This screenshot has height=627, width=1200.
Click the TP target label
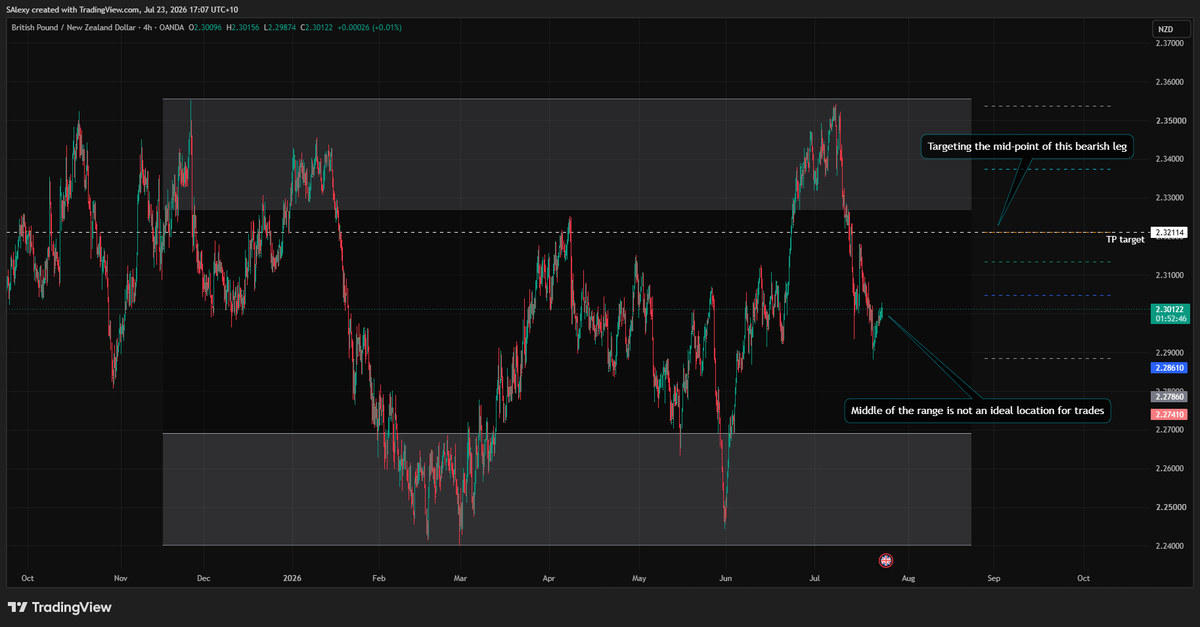(1125, 240)
